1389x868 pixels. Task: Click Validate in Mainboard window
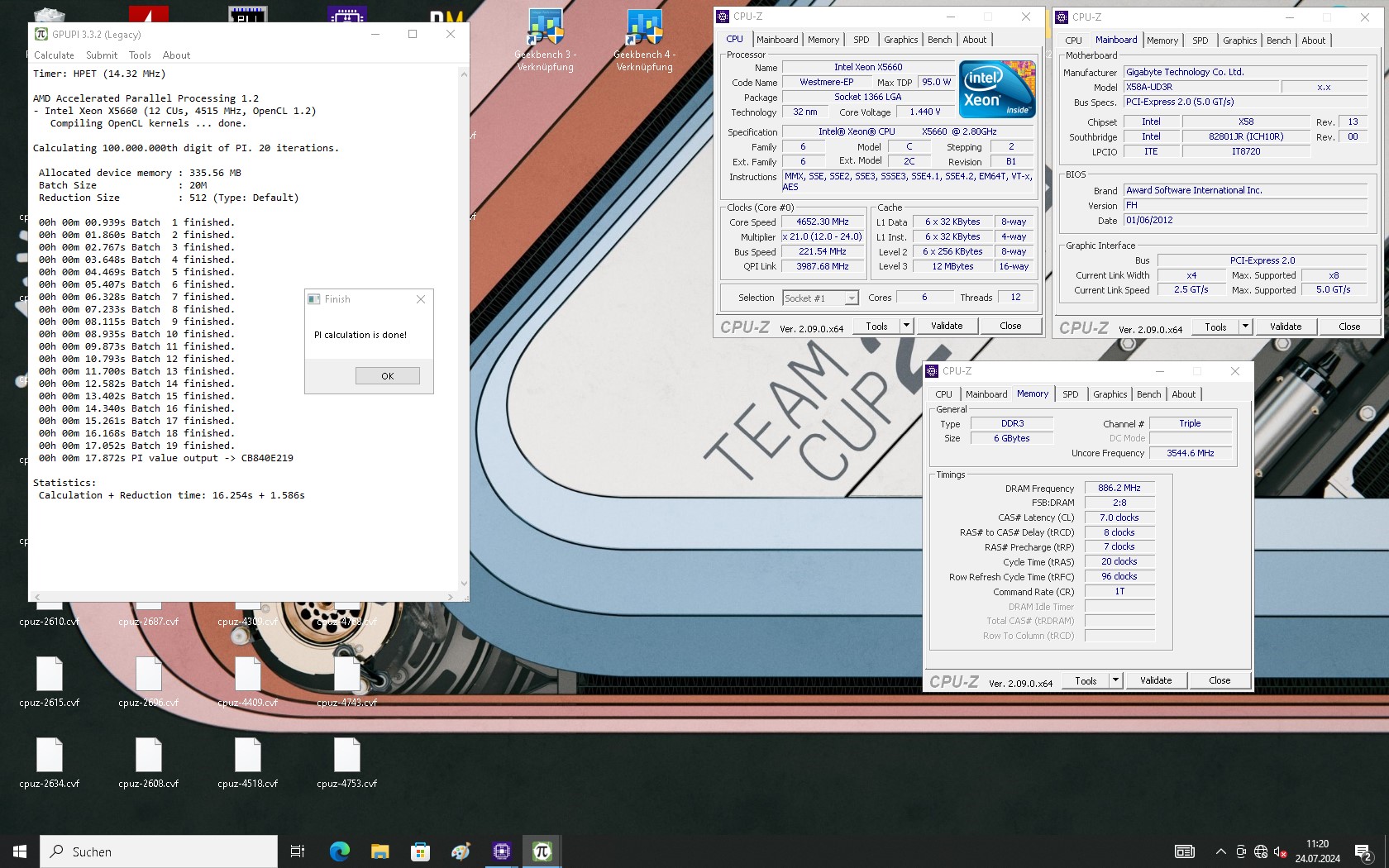[1286, 327]
